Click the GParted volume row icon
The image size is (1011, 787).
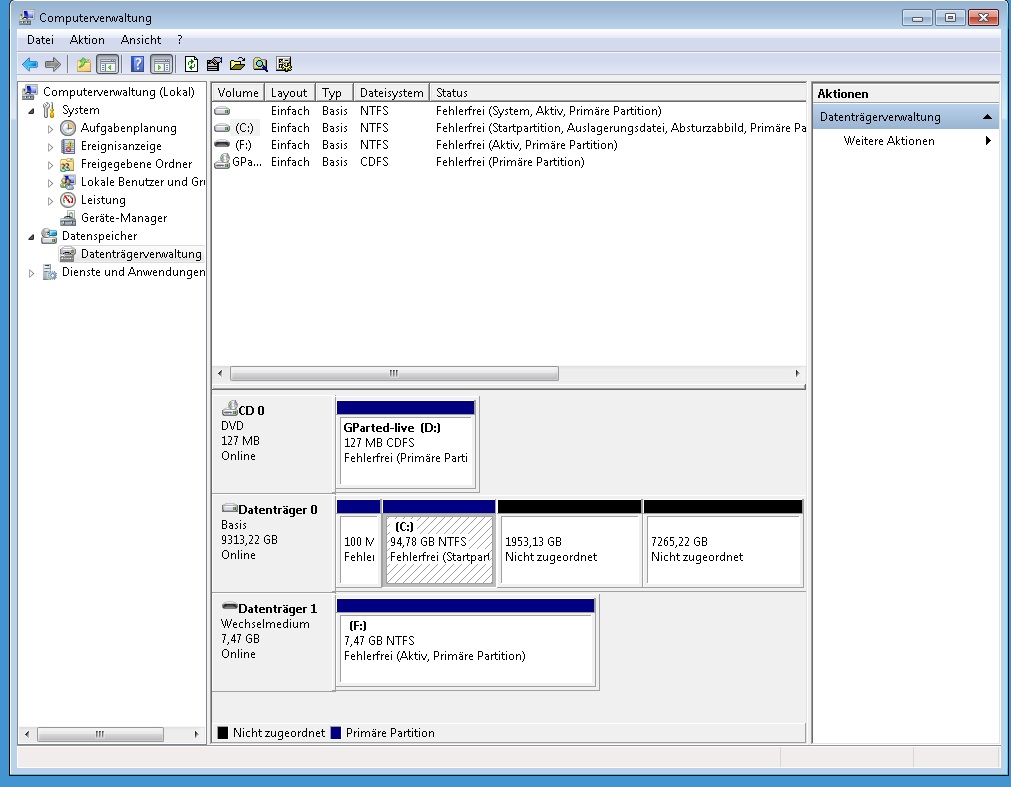click(222, 161)
